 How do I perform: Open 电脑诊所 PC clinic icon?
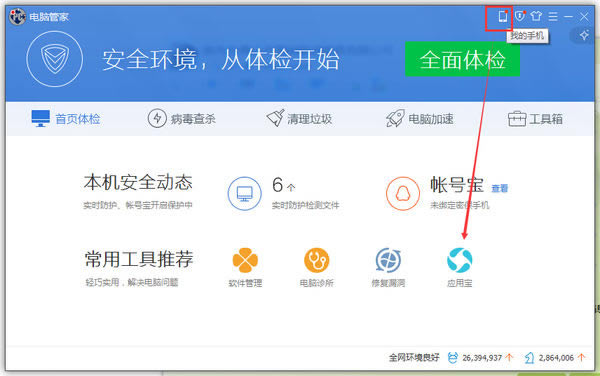[x=316, y=260]
